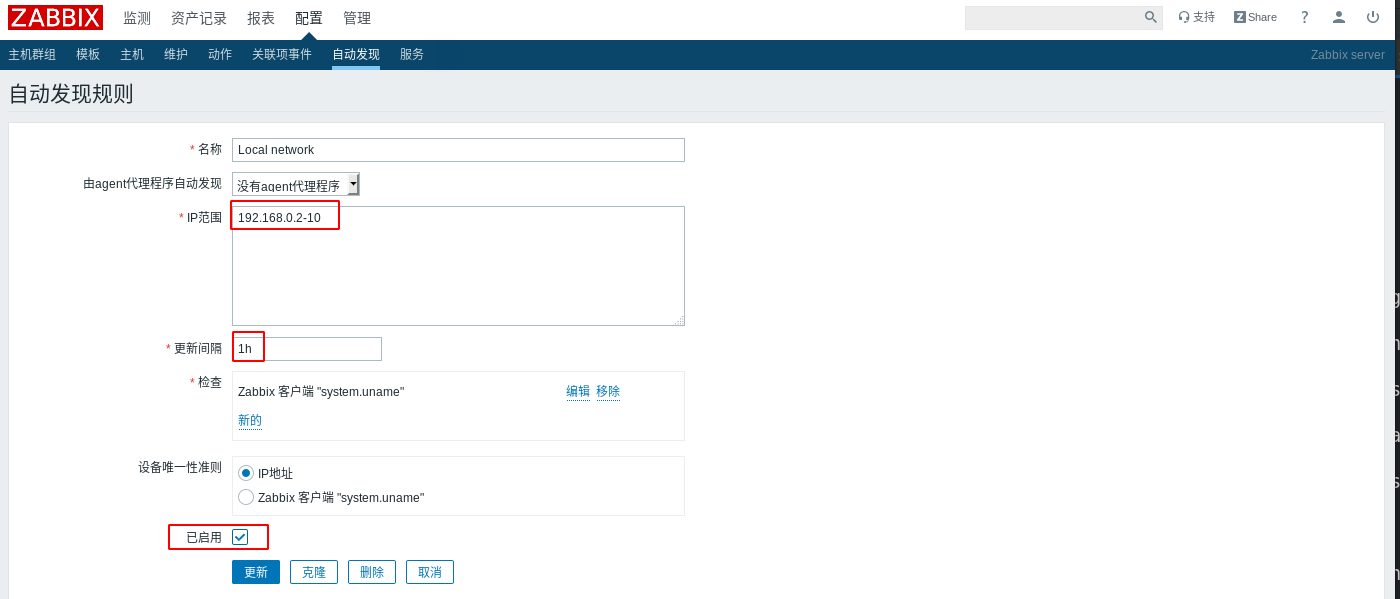Click the IP范围 textarea resize handle
This screenshot has height=599, width=1400.
(679, 320)
